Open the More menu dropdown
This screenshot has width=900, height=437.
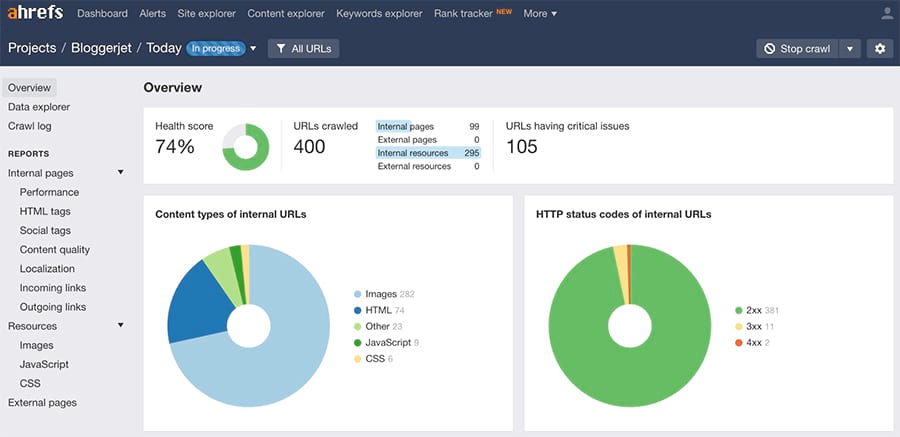click(540, 14)
